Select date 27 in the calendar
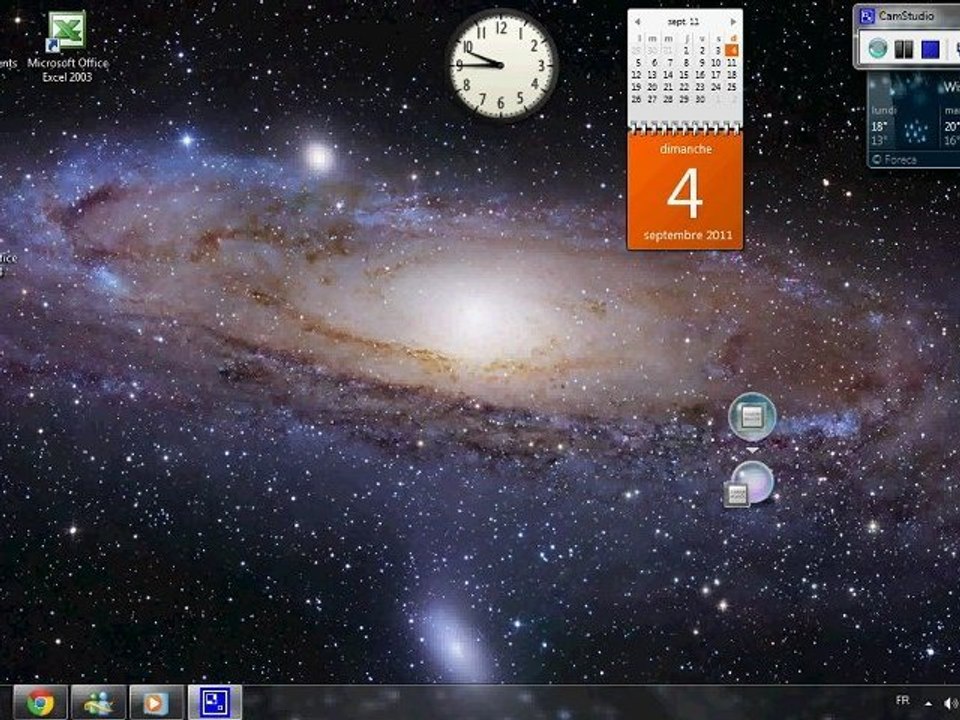The image size is (960, 720). [653, 99]
